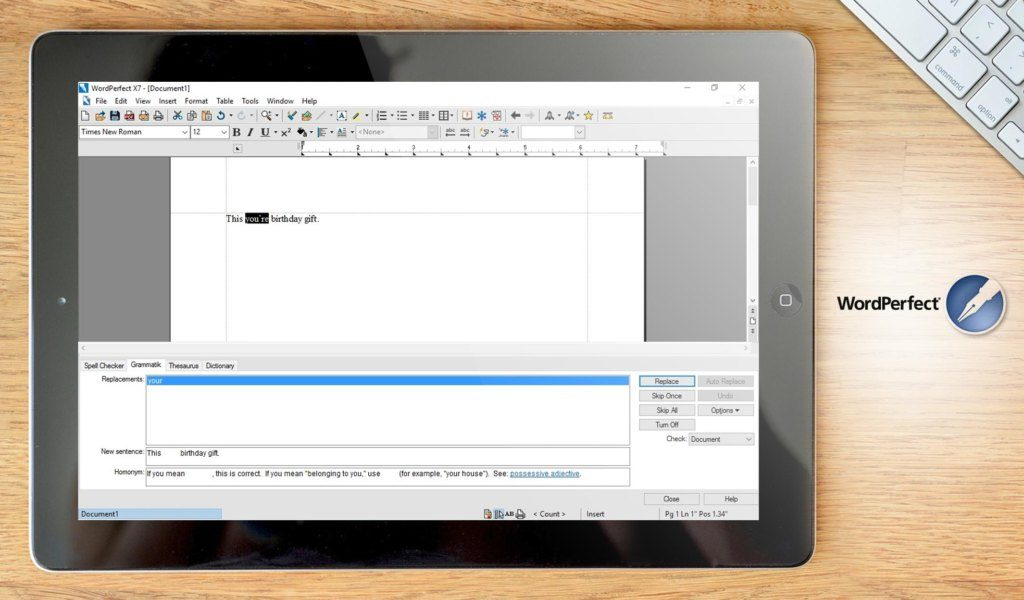Click the Document1 tab in application bar
Image resolution: width=1024 pixels, height=600 pixels.
(x=150, y=514)
